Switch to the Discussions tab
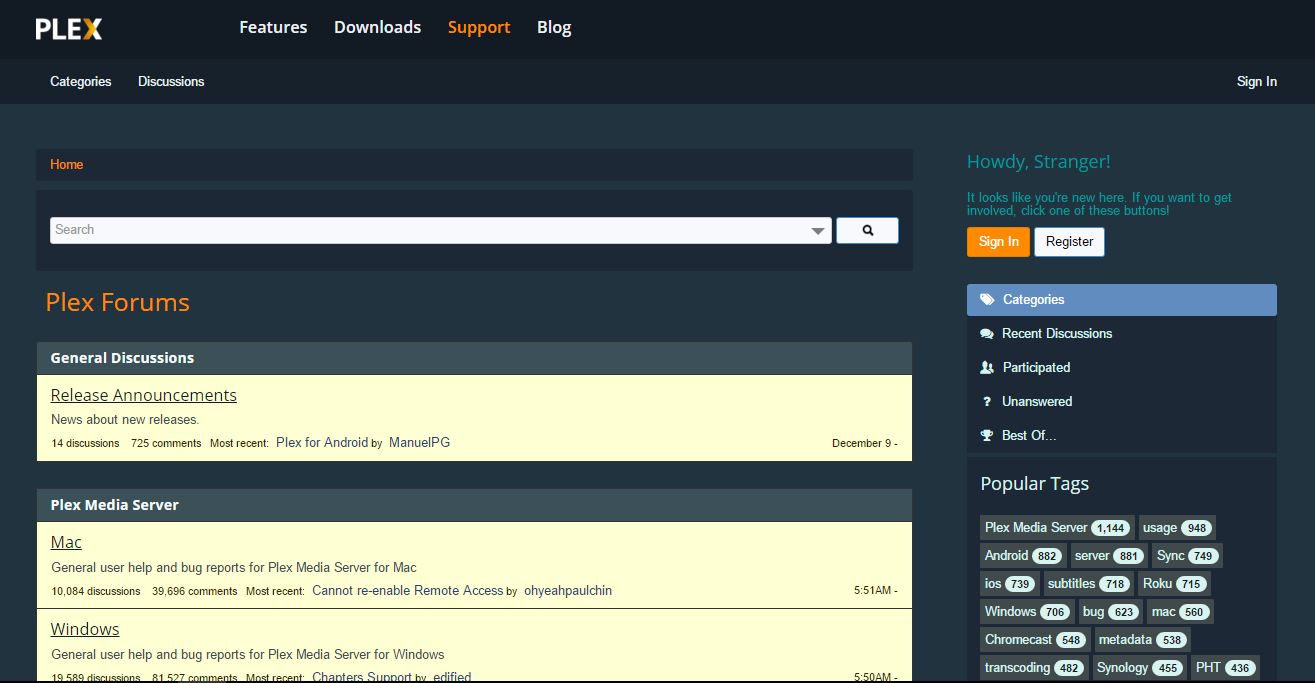This screenshot has height=683, width=1315. [x=170, y=81]
